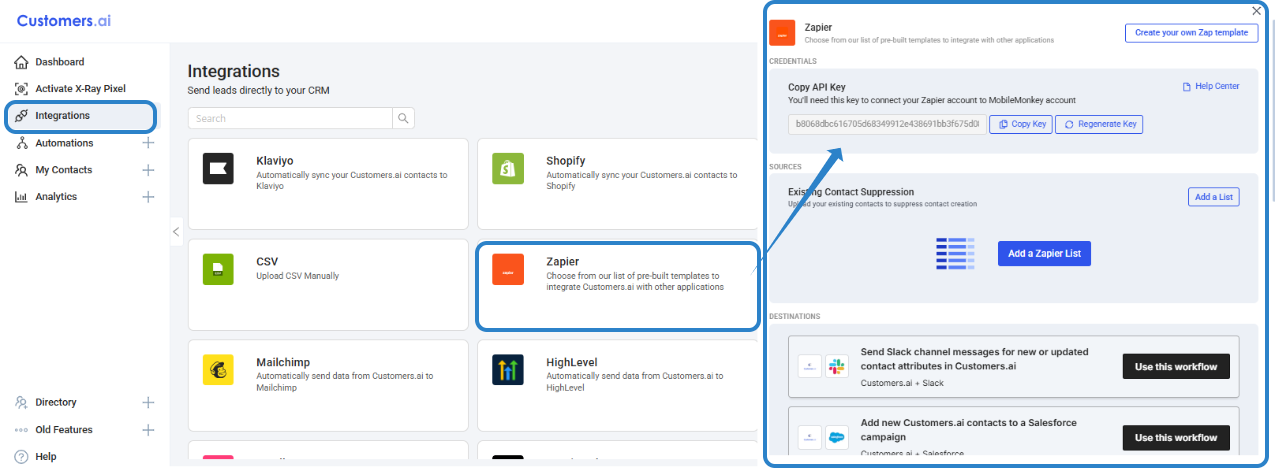This screenshot has height=471, width=1275.
Task: Click the HighLevel arrows logo
Action: click(x=508, y=370)
